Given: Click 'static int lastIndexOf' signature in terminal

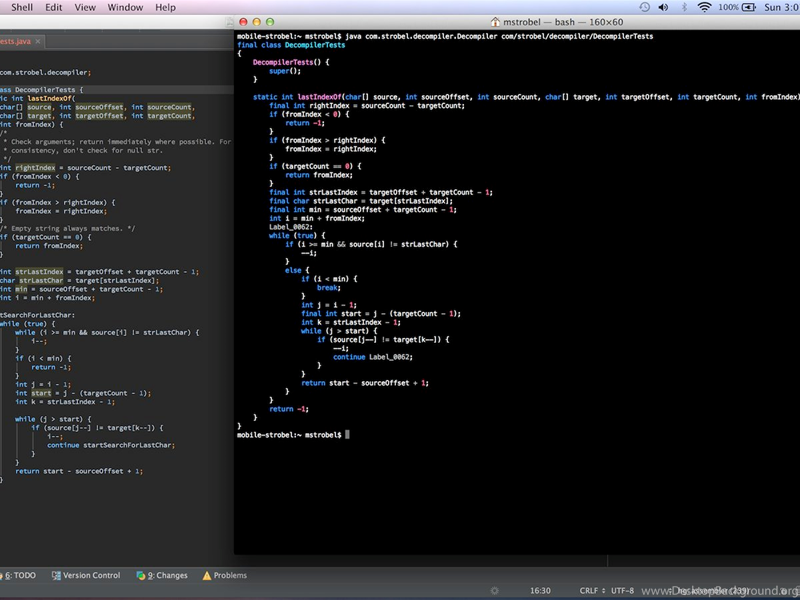Looking at the screenshot, I should tap(297, 97).
